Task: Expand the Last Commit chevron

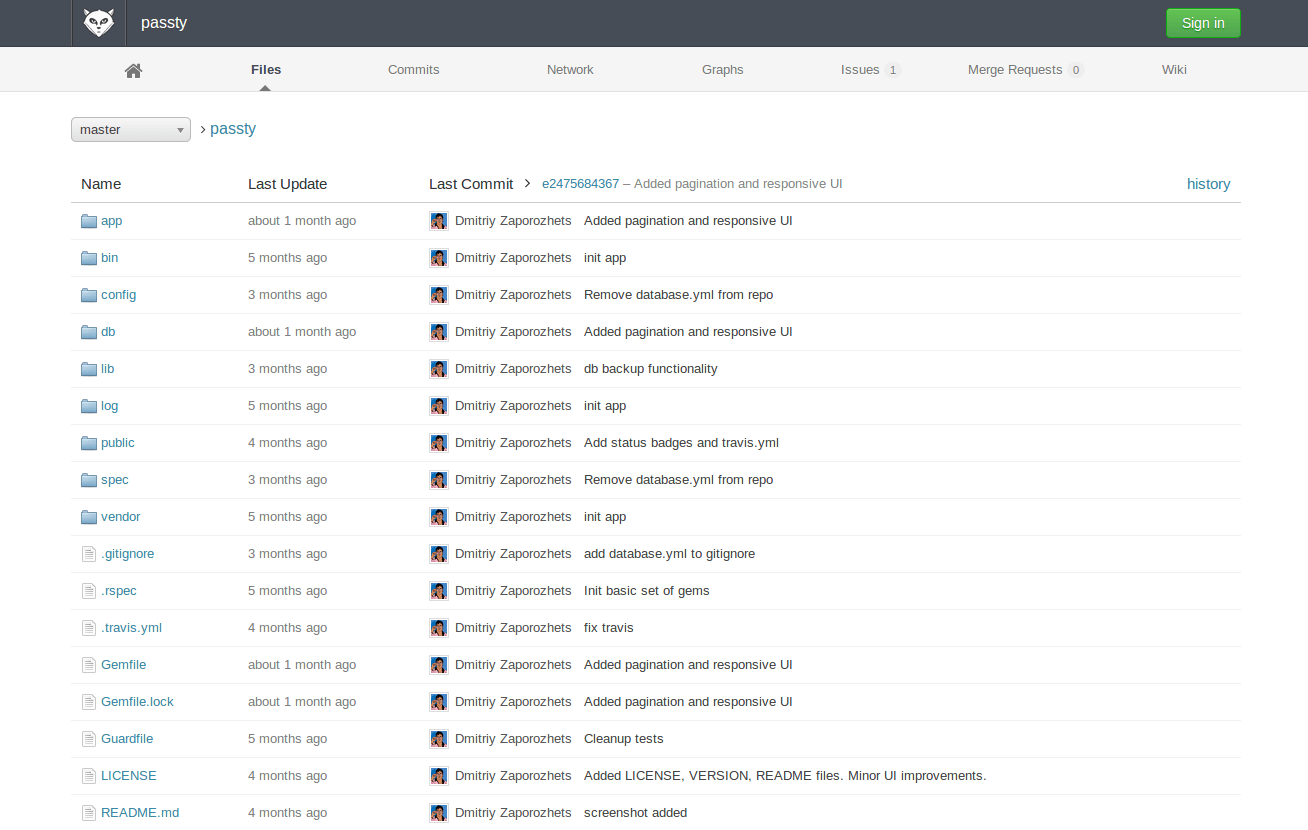Action: point(527,184)
